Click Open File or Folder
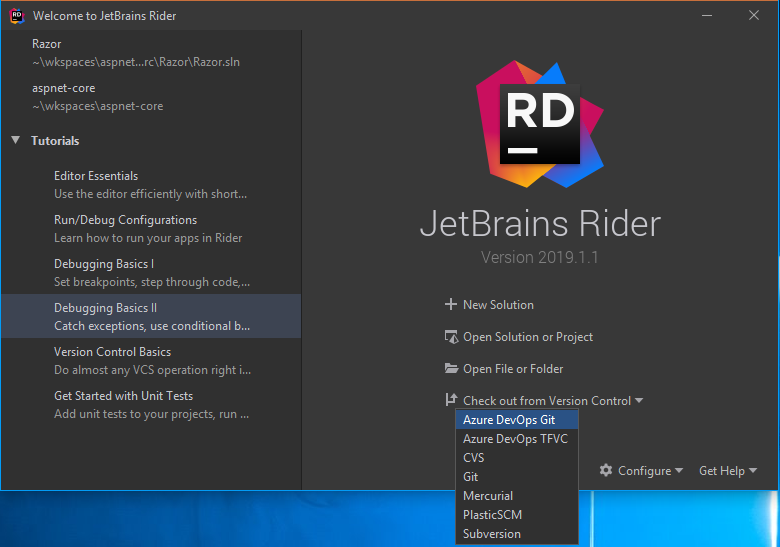Viewport: 780px width, 547px height. (x=513, y=369)
